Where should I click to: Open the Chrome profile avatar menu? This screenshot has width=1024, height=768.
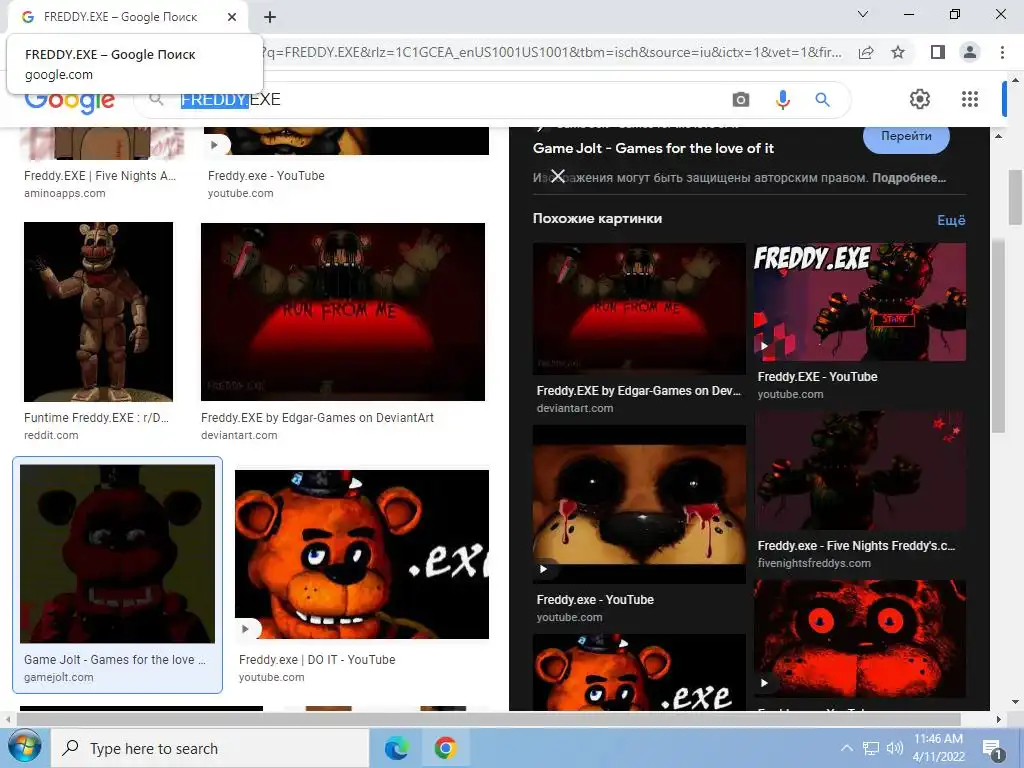(x=970, y=52)
